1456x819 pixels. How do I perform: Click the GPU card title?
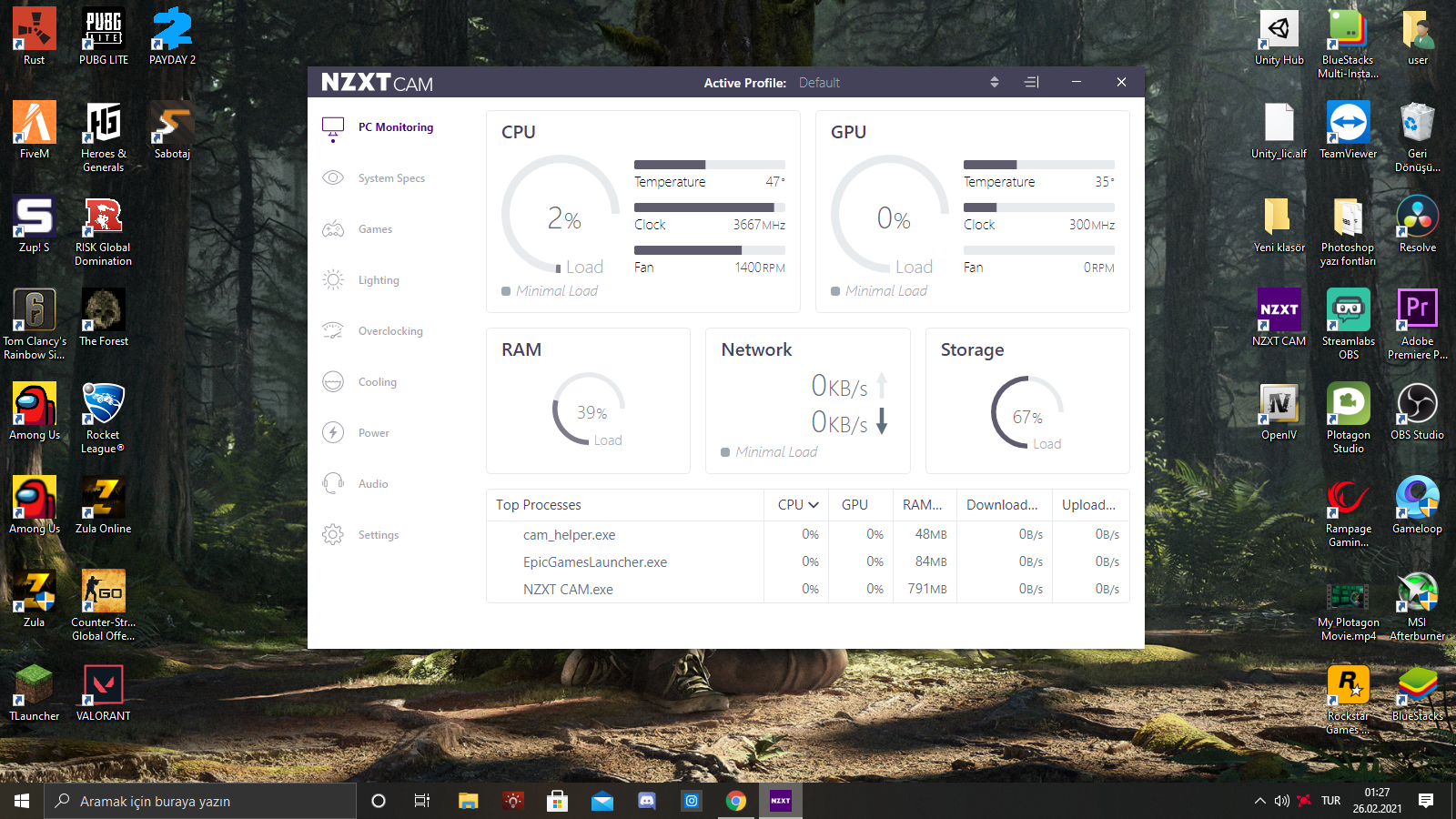pyautogui.click(x=848, y=132)
